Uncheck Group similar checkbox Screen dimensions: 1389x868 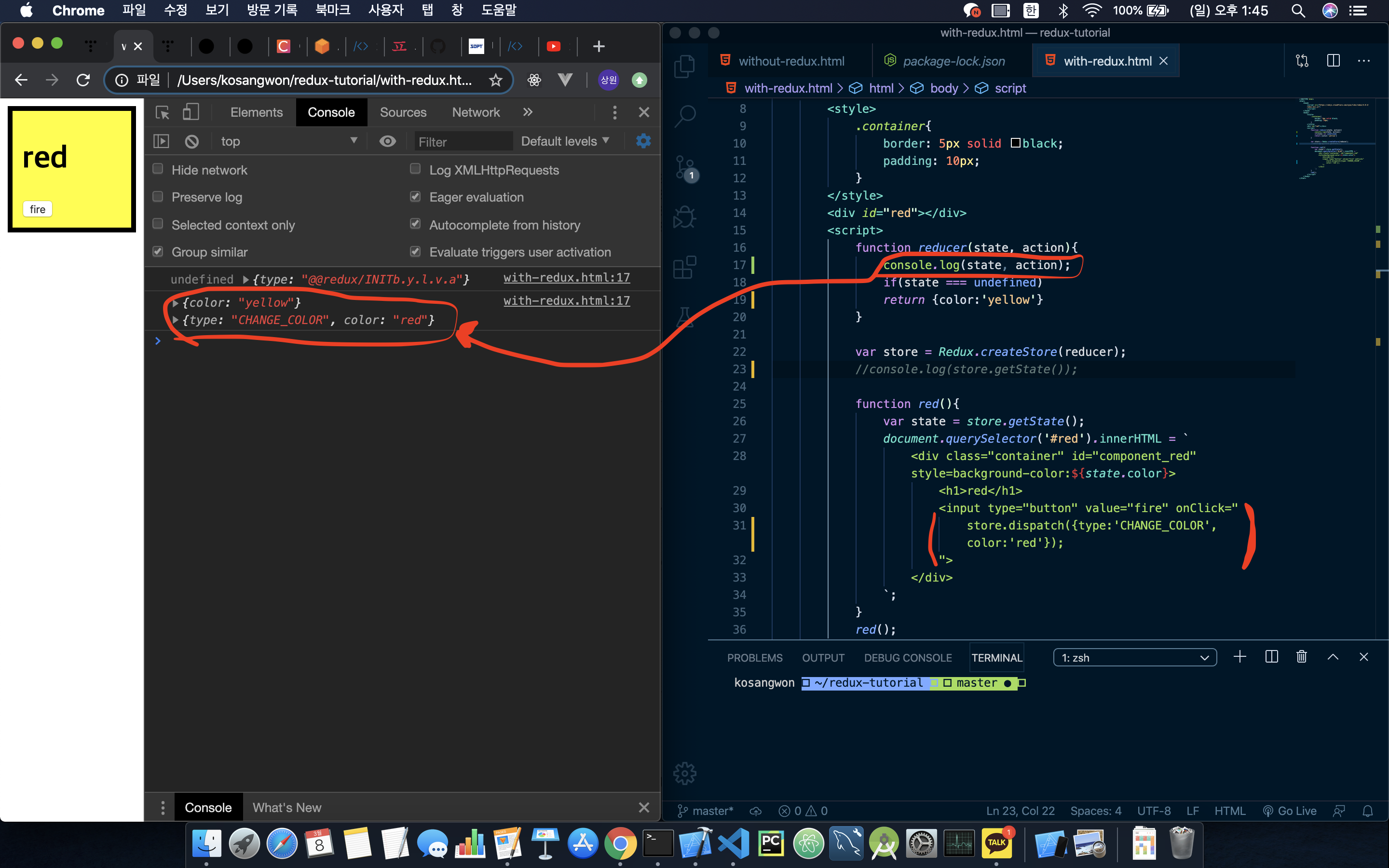pyautogui.click(x=158, y=251)
